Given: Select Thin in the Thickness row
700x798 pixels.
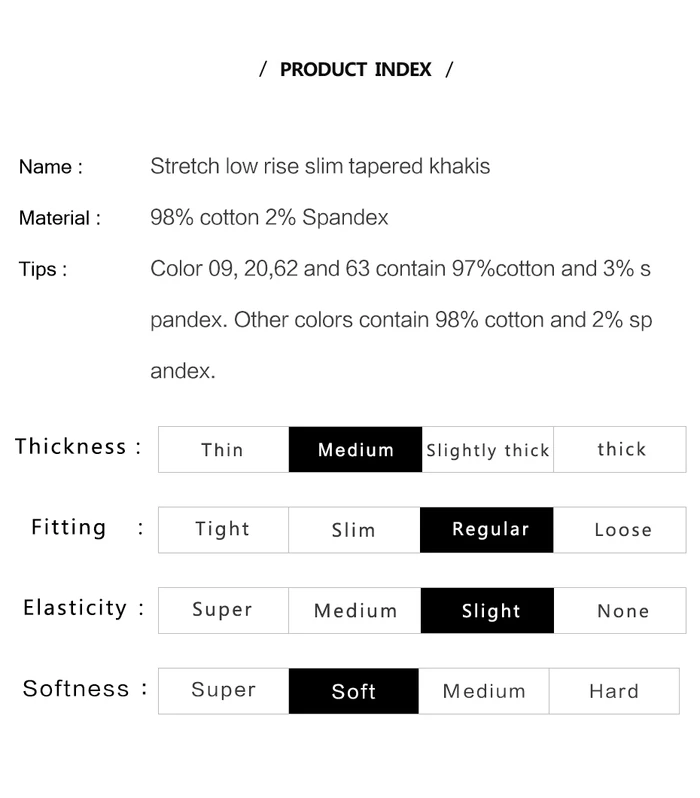Looking at the screenshot, I should pyautogui.click(x=223, y=450).
